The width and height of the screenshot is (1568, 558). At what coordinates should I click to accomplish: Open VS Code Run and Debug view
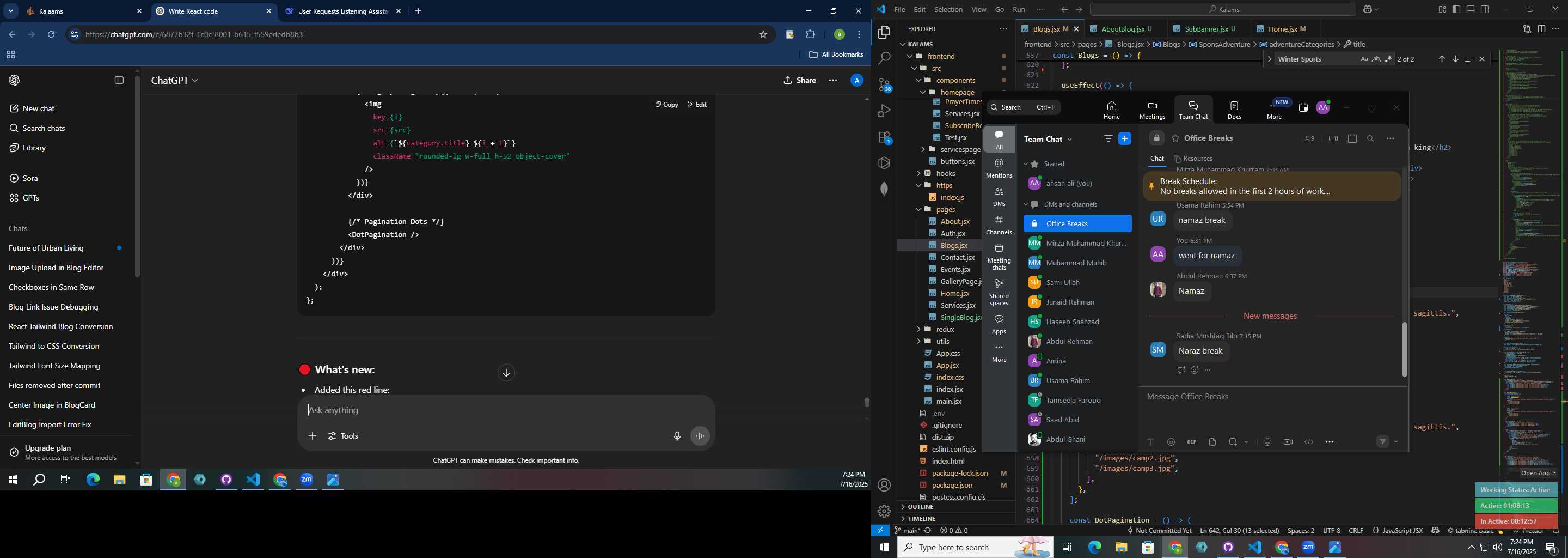[884, 111]
